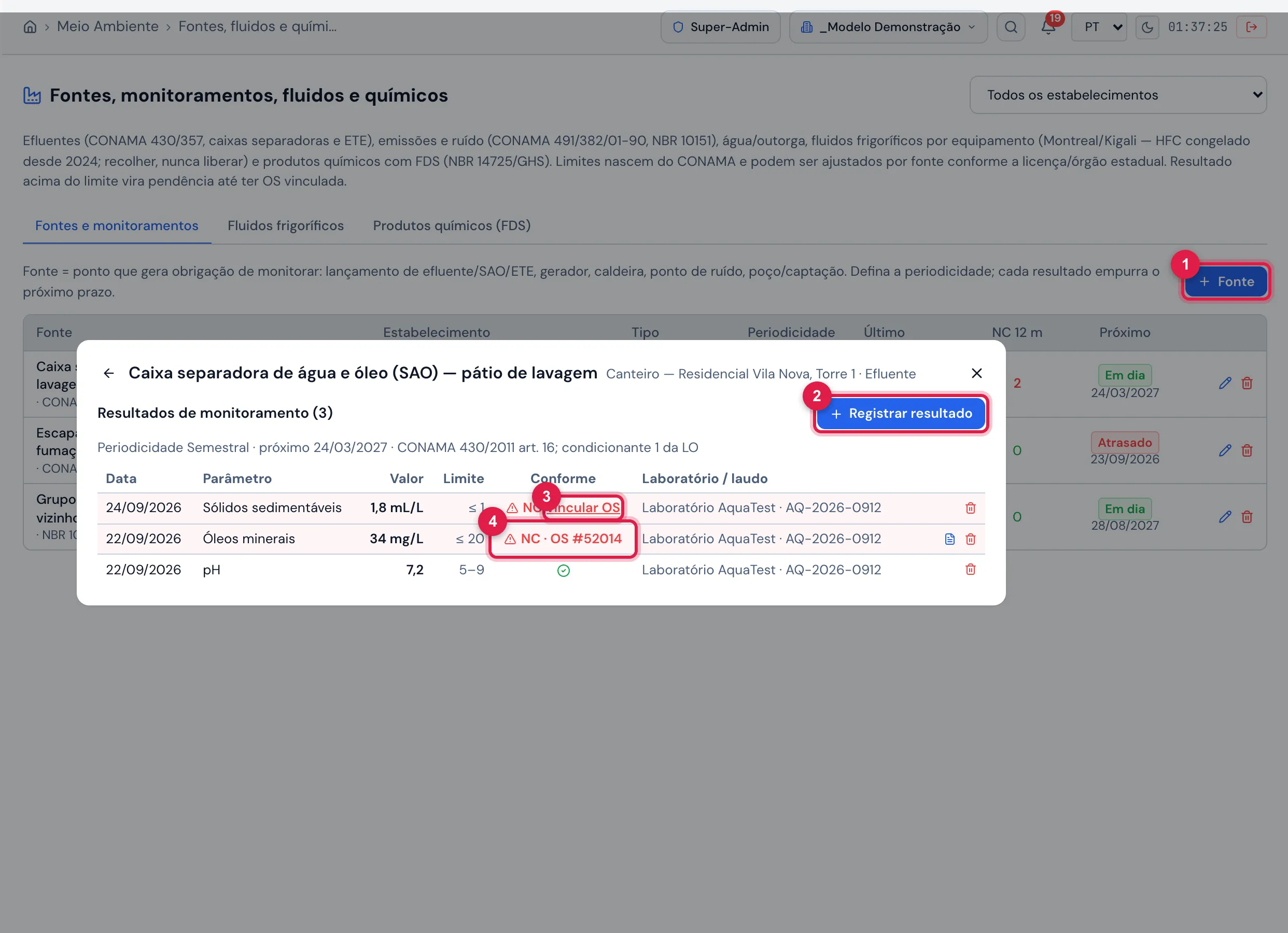Go back with the modal arrow

(108, 373)
